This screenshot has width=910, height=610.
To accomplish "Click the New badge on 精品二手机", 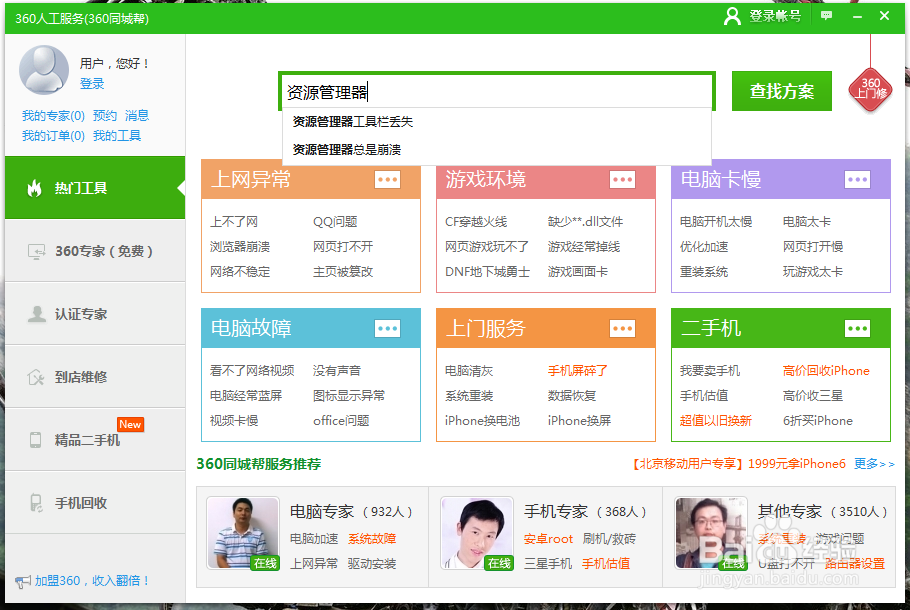I will click(130, 424).
